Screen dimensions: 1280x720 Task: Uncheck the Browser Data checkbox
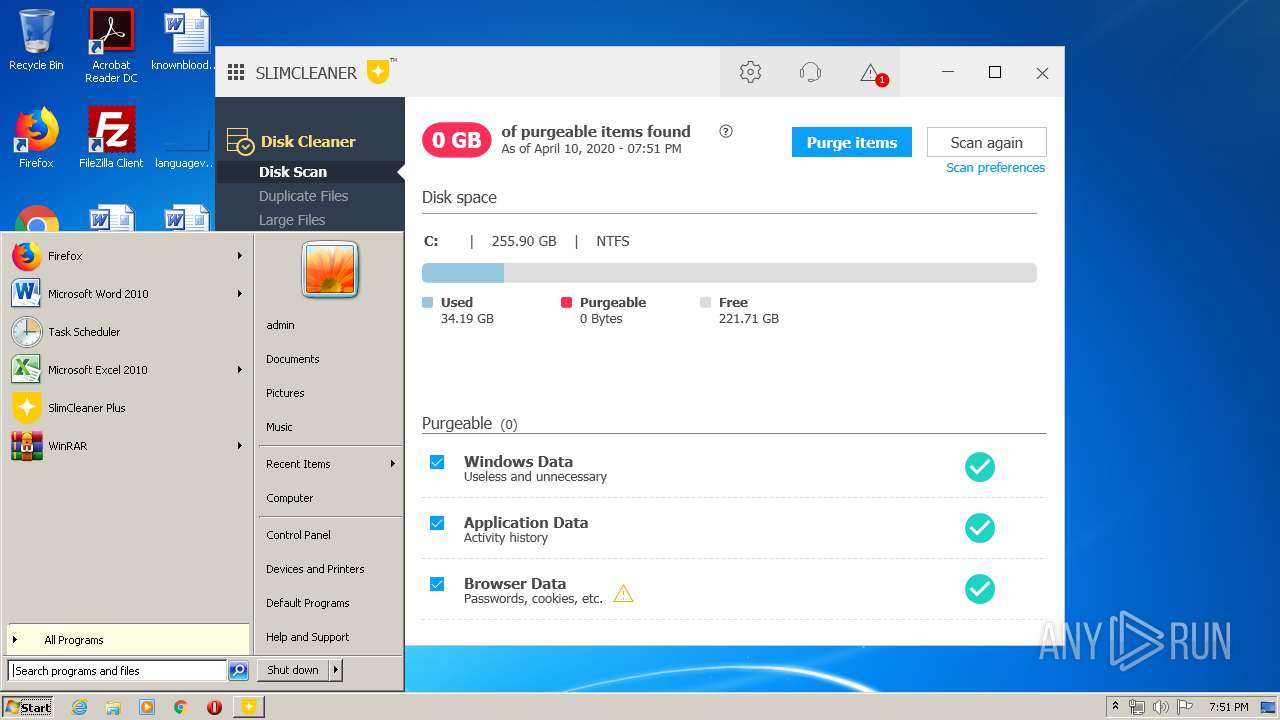tap(437, 584)
